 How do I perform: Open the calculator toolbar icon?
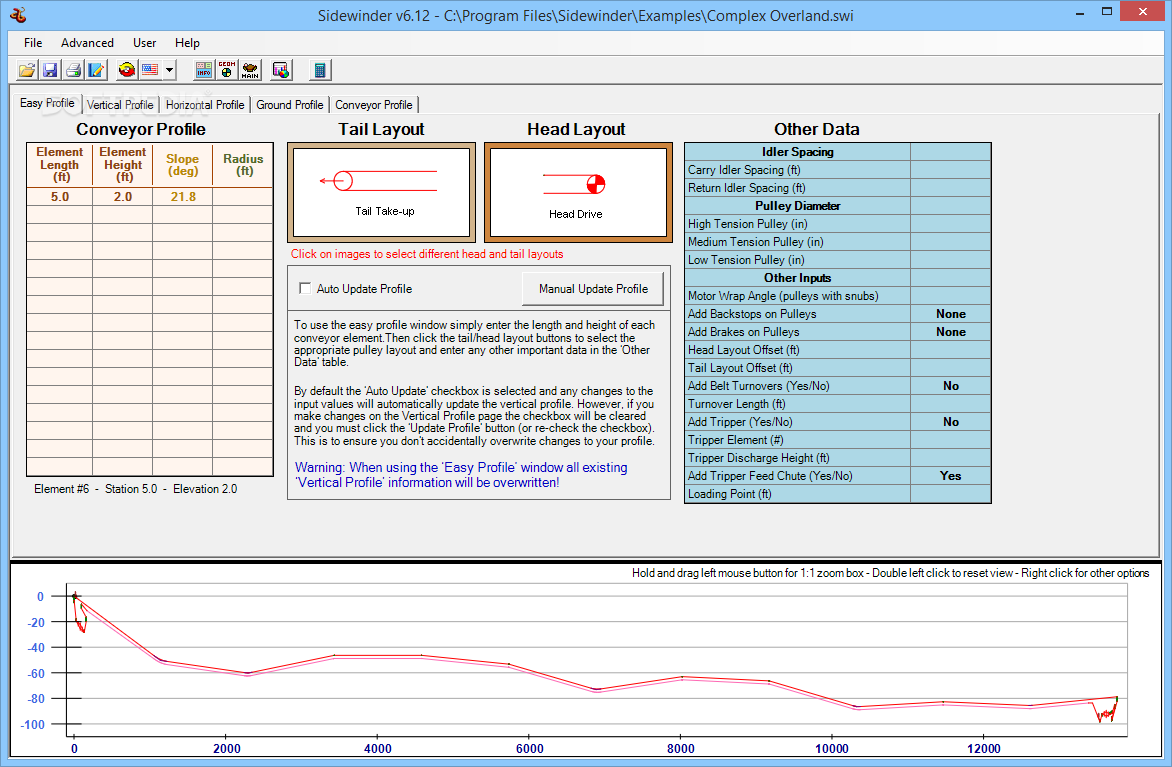click(x=320, y=70)
